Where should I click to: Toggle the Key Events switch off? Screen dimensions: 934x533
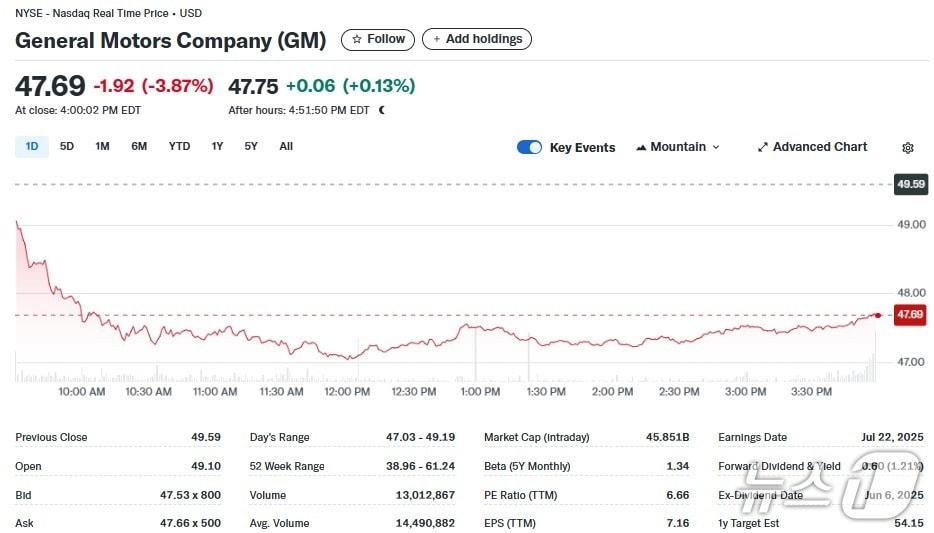[x=529, y=147]
